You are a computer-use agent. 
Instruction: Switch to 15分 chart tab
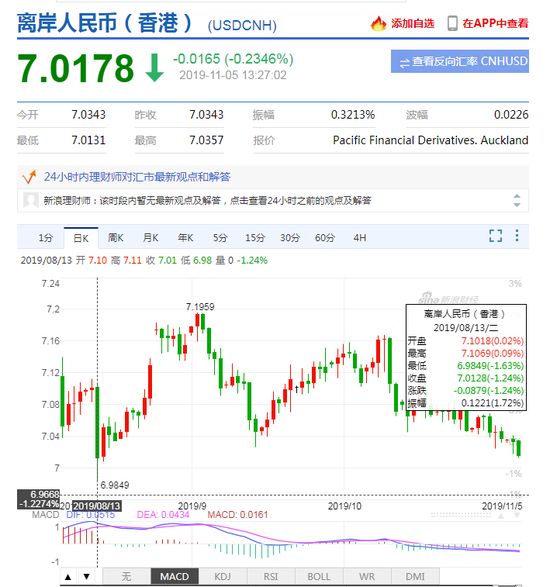point(255,238)
